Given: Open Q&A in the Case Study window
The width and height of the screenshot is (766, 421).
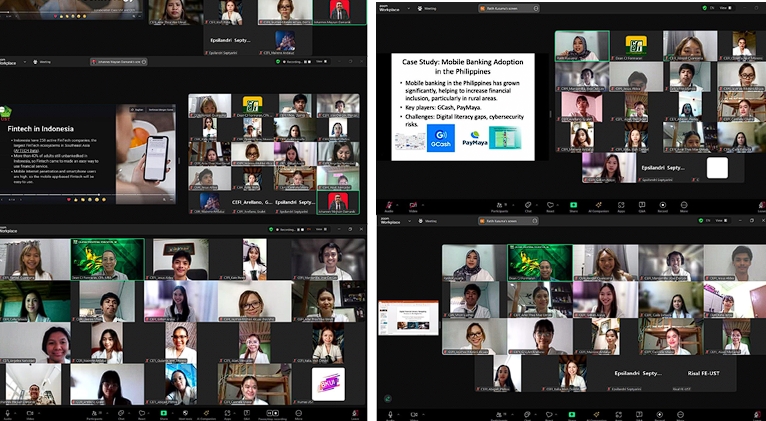Looking at the screenshot, I should [x=641, y=205].
